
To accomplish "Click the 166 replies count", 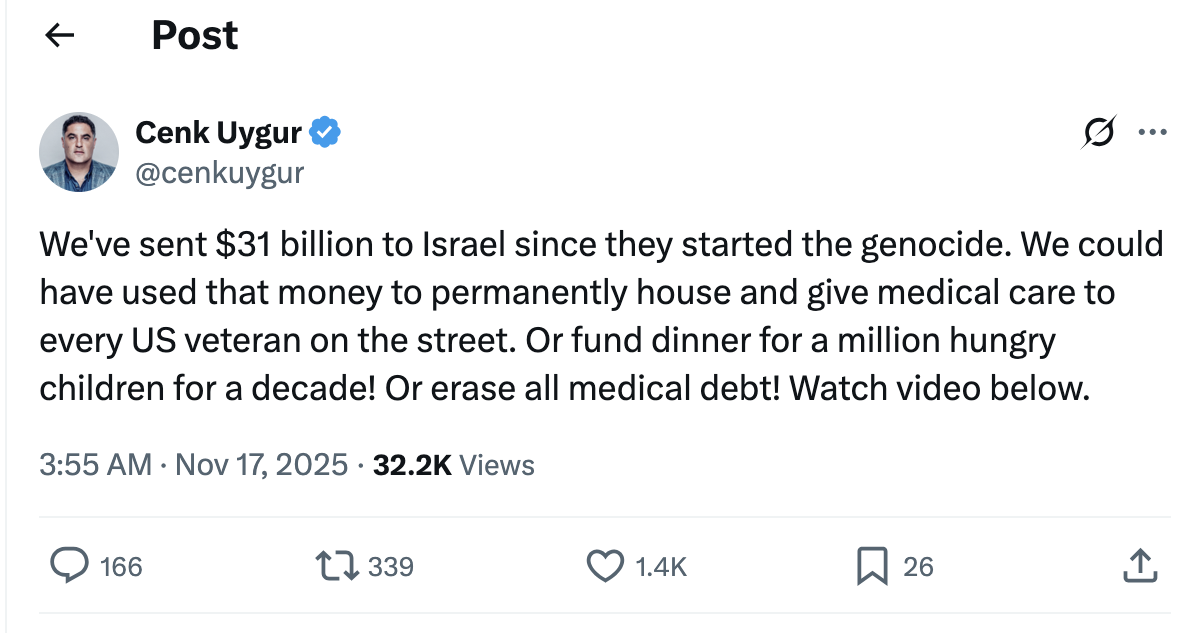I will pos(121,567).
